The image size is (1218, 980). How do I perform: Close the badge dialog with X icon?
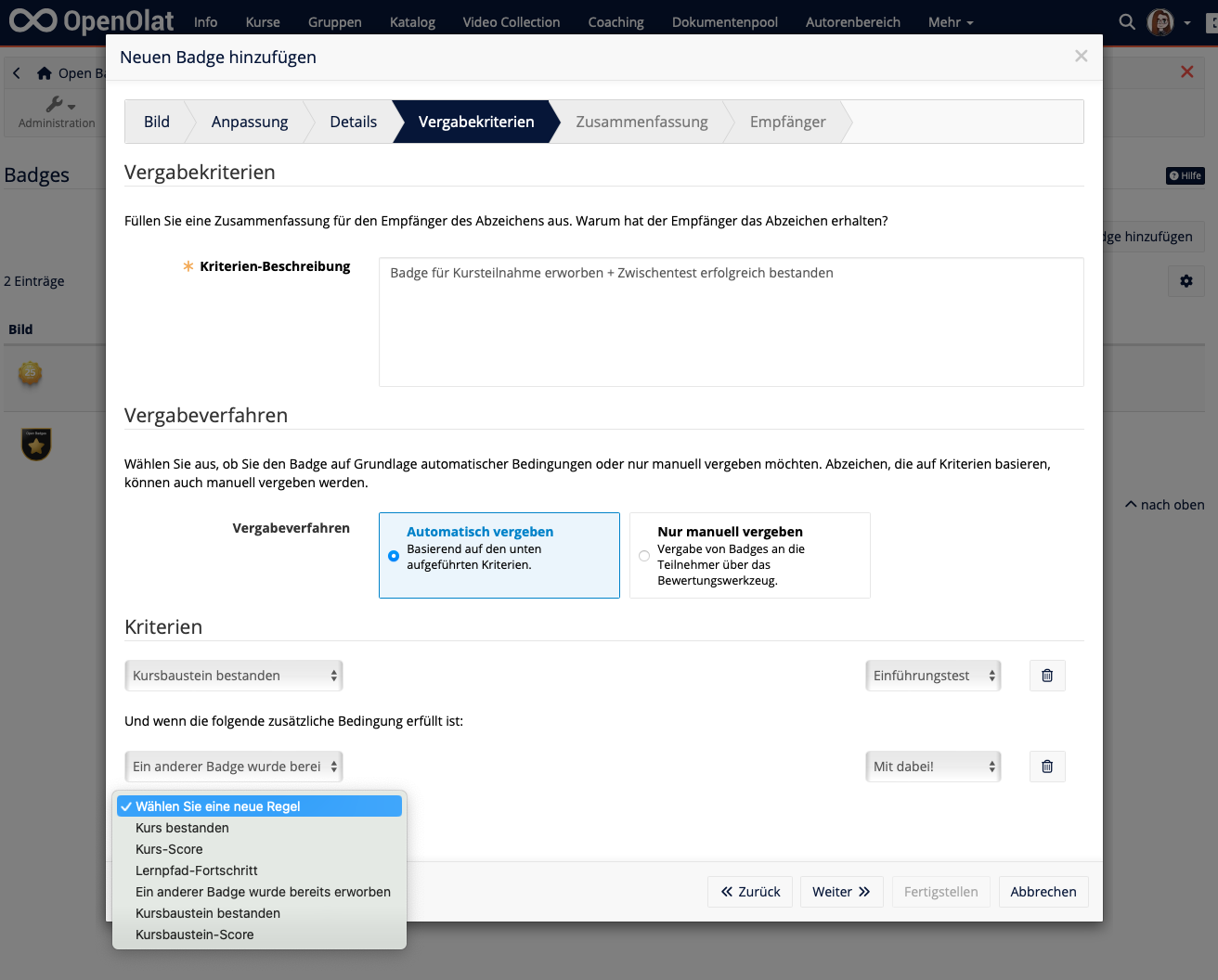click(x=1081, y=57)
